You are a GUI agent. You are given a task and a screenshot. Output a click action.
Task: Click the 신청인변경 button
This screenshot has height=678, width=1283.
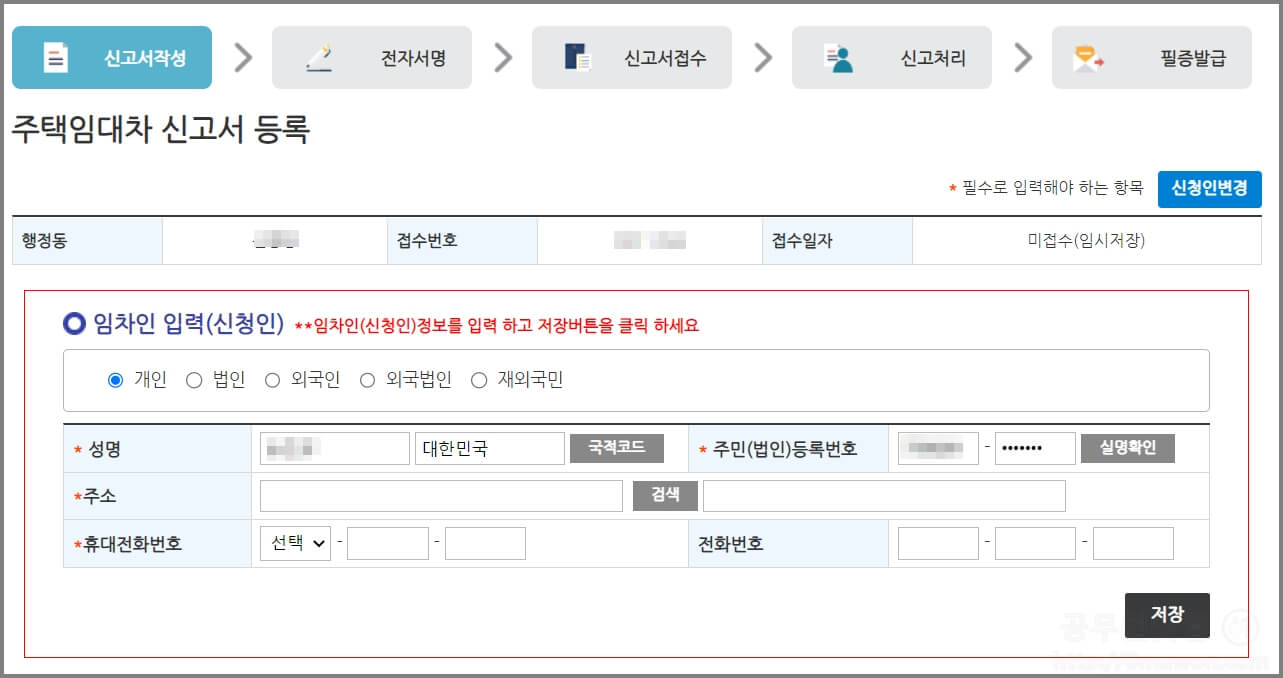[x=1210, y=189]
